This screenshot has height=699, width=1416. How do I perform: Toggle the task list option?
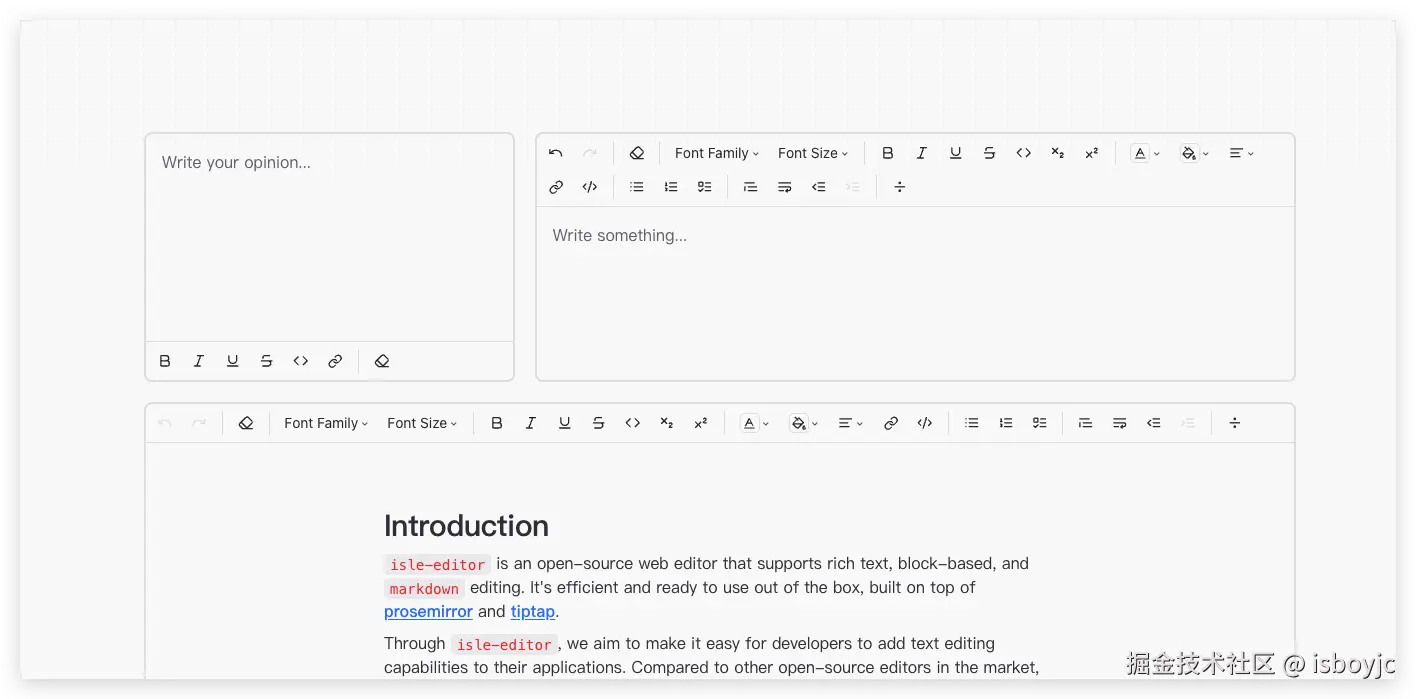704,187
